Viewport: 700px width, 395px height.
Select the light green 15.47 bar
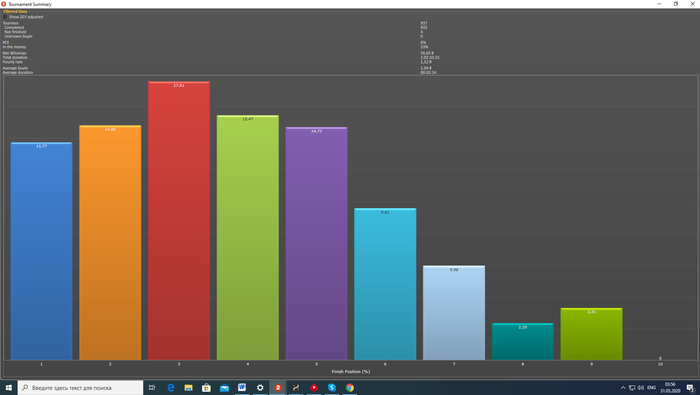point(248,237)
